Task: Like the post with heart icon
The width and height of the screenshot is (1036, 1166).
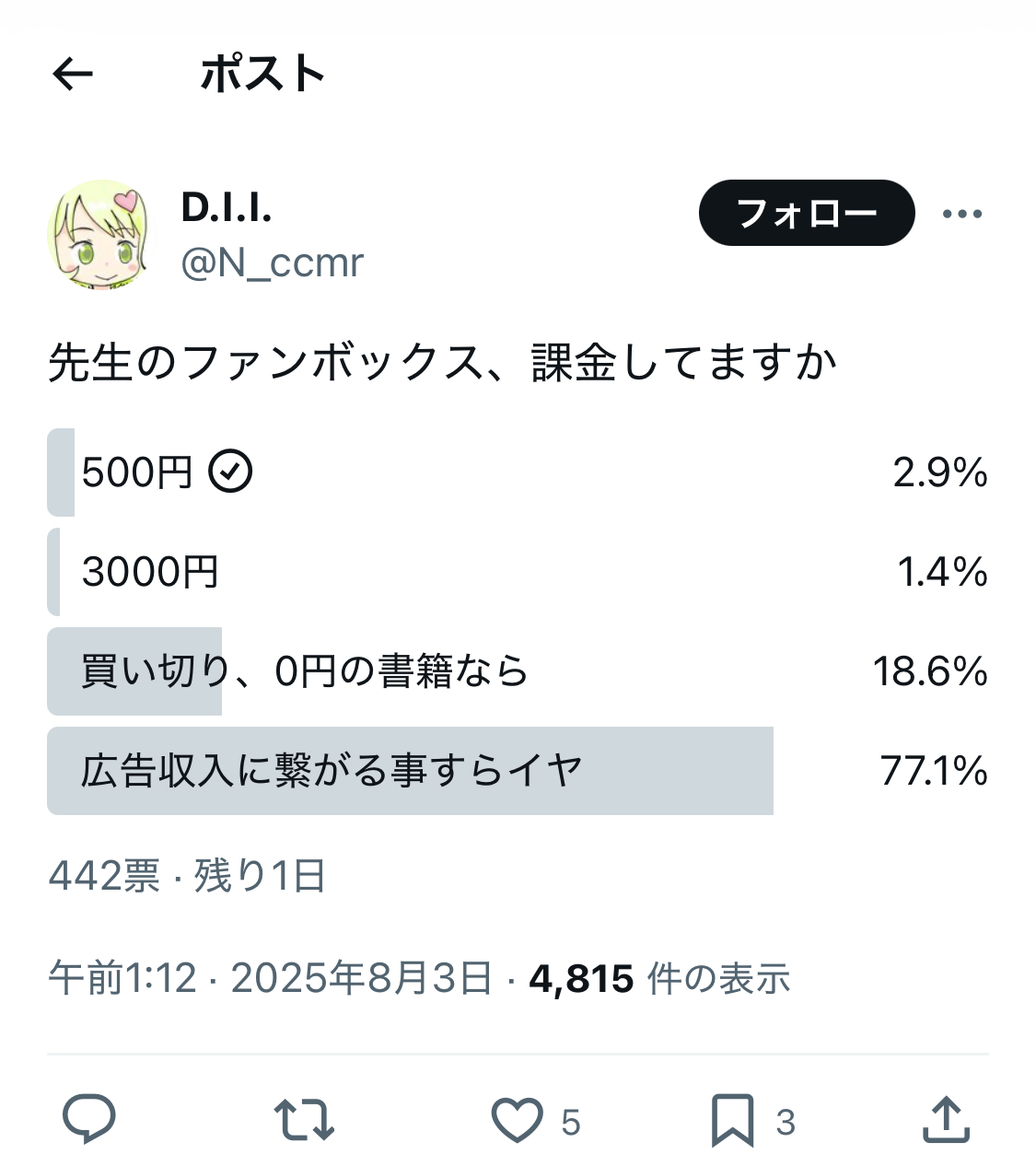Action: coord(517,1121)
